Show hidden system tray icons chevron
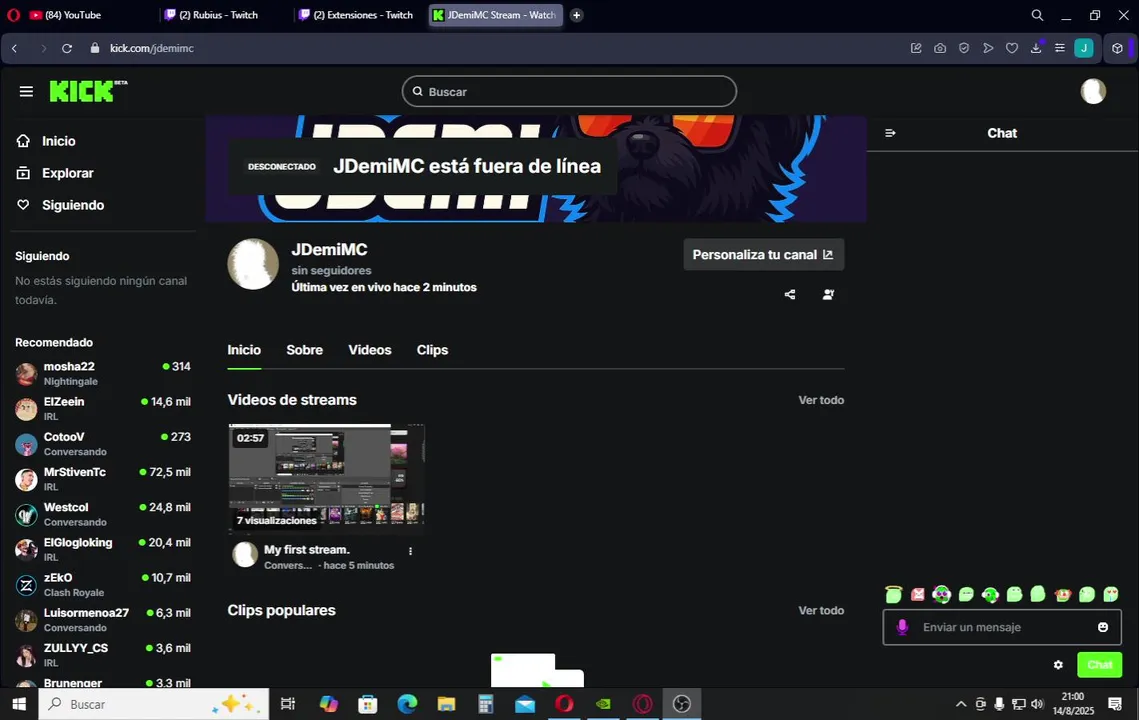 click(x=960, y=704)
